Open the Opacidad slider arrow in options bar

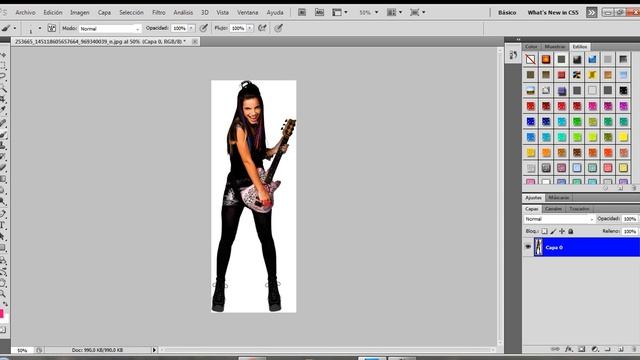(x=191, y=28)
